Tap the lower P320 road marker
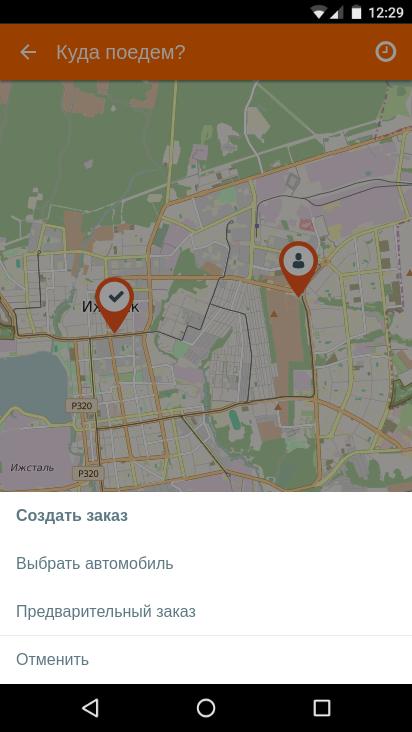Viewport: 412px width, 732px height. point(88,474)
